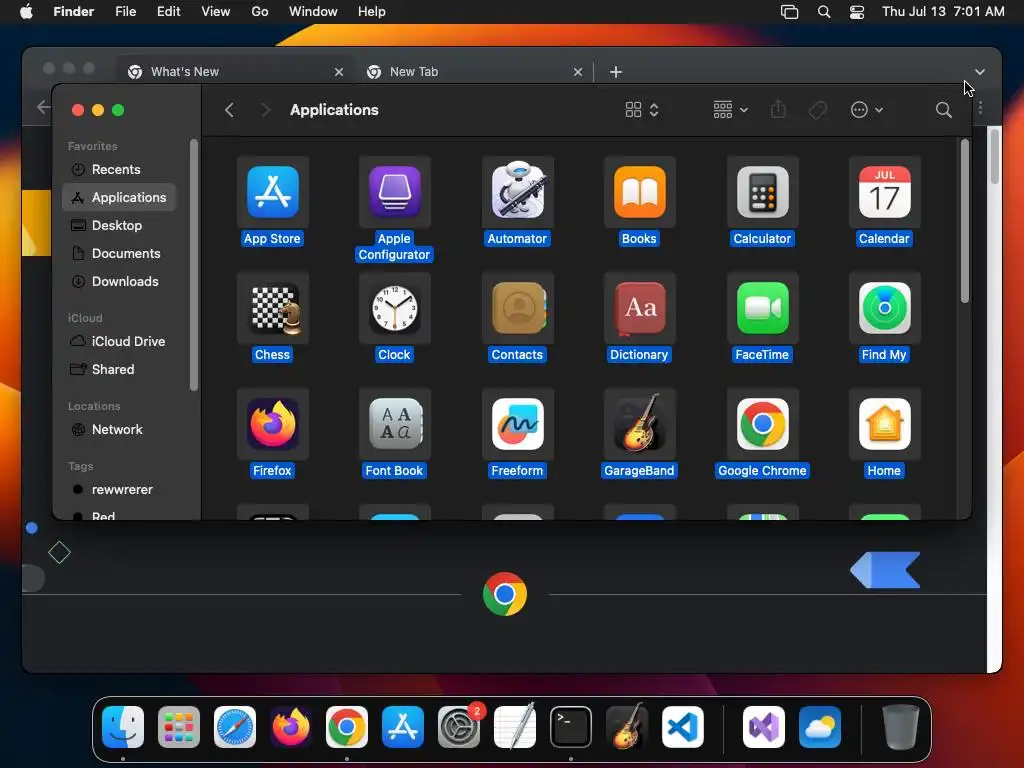Open Launchpad from the Dock
This screenshot has width=1024, height=768.
[x=179, y=727]
